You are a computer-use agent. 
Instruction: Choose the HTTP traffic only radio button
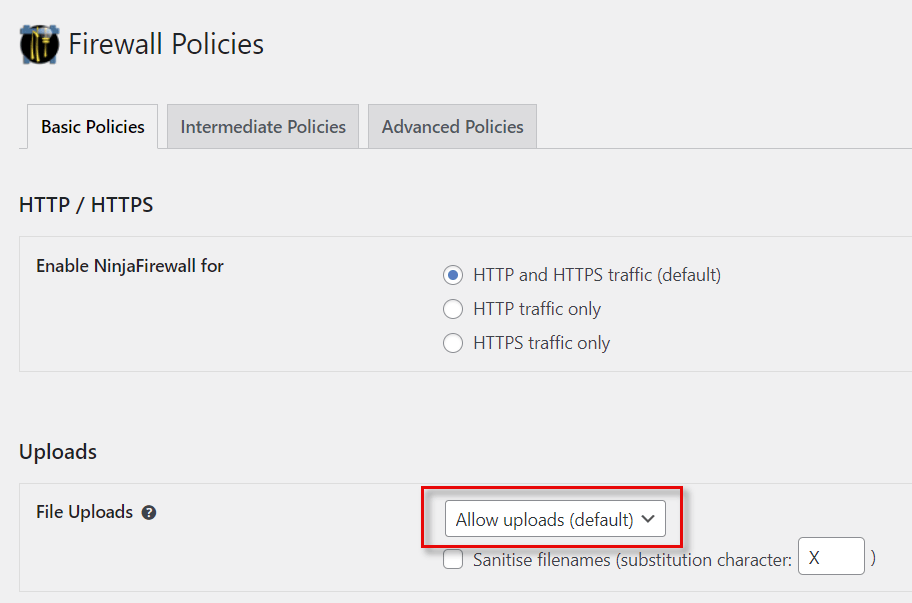click(453, 309)
